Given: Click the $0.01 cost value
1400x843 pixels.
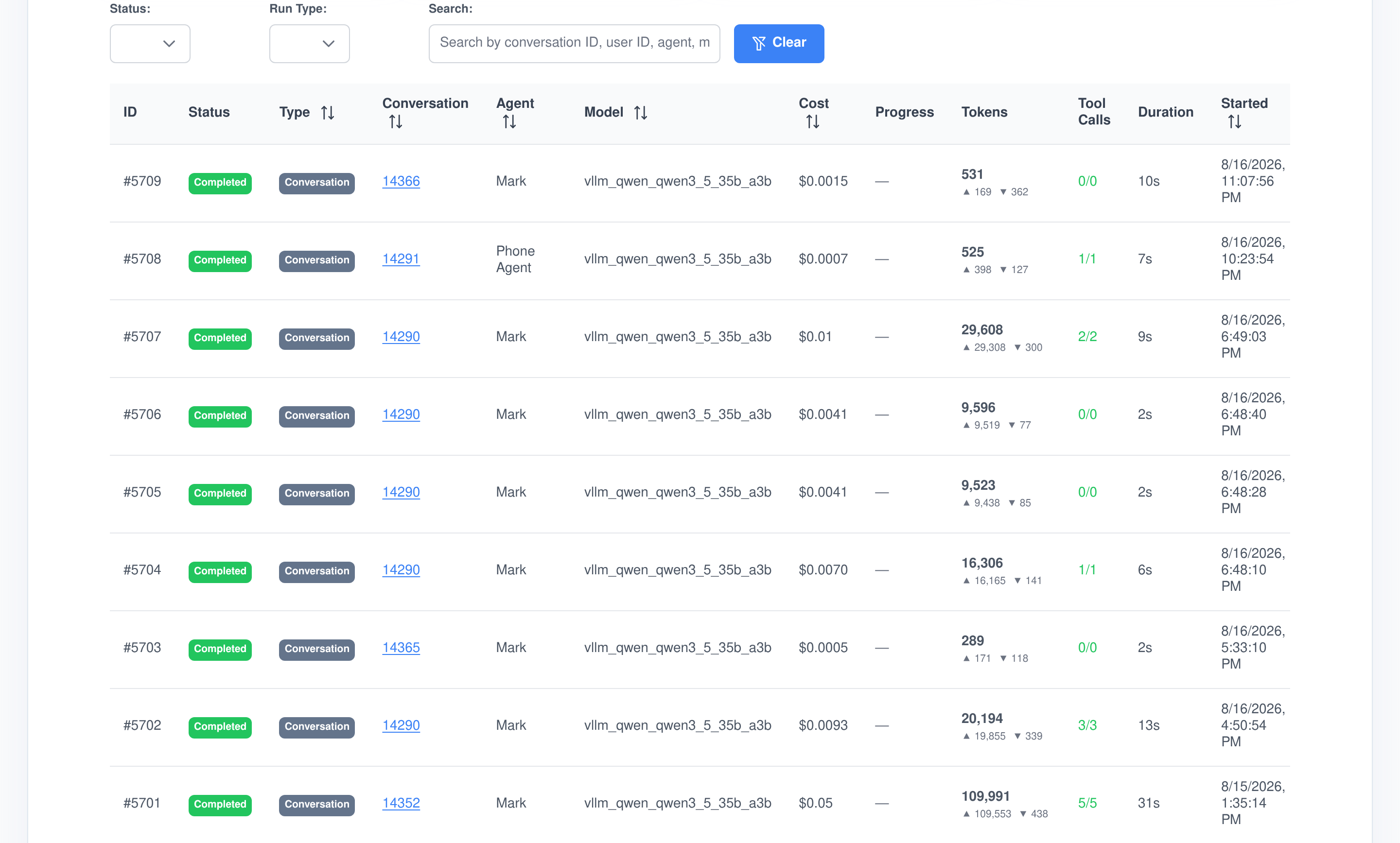Looking at the screenshot, I should (815, 337).
